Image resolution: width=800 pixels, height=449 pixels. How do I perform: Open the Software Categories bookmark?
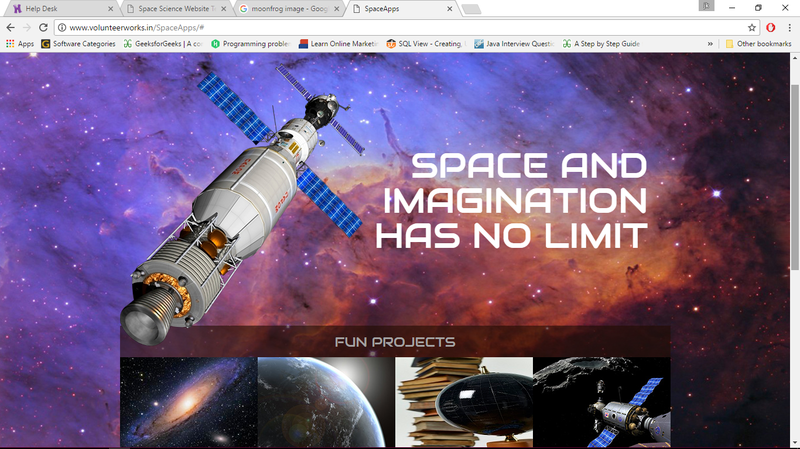[78, 44]
